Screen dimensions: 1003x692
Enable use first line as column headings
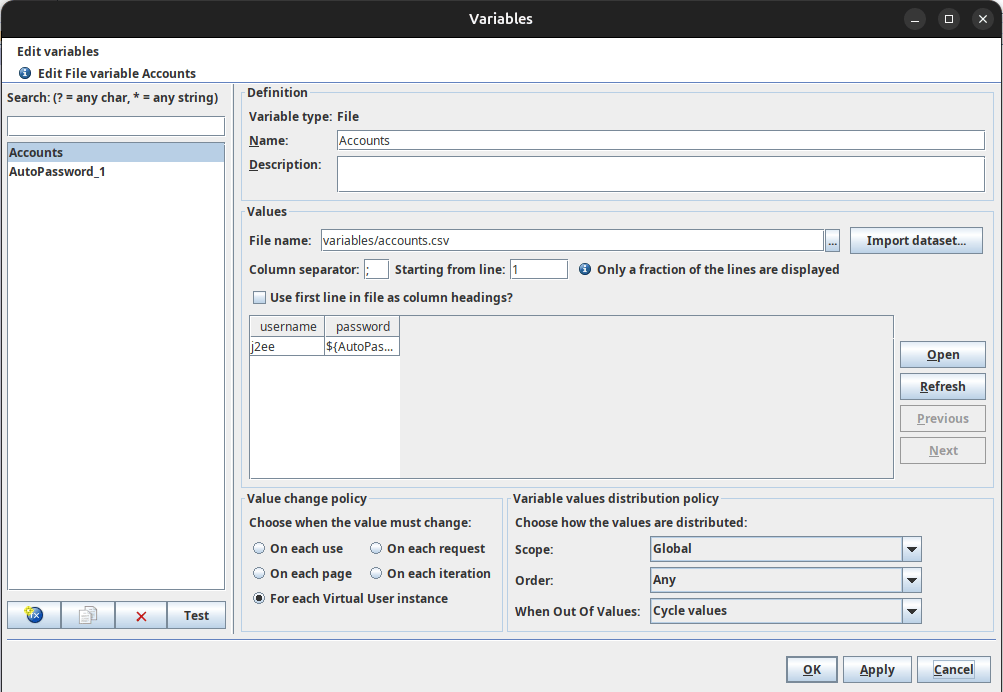point(259,297)
